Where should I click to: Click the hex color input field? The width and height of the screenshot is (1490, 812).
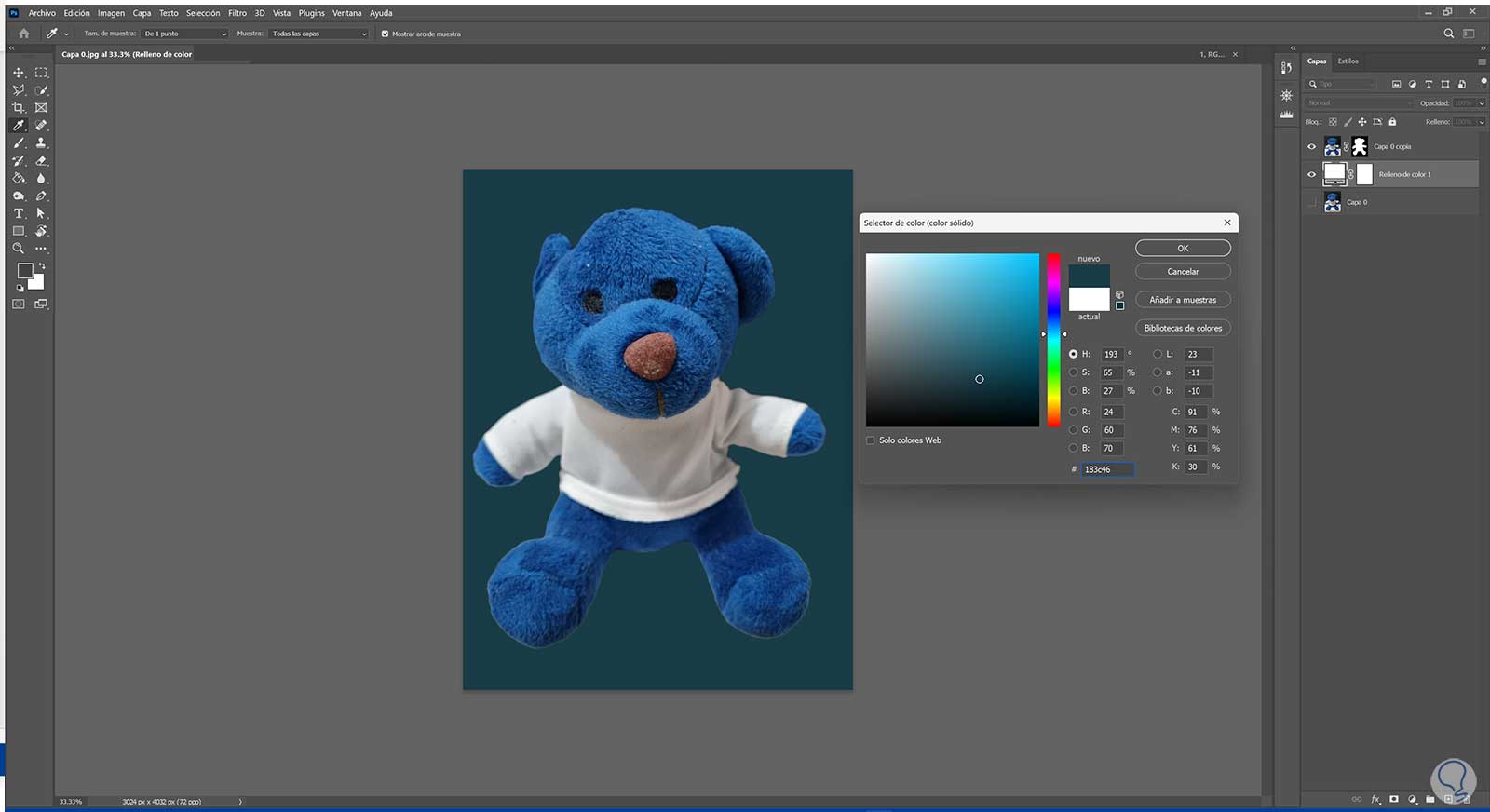point(1107,469)
